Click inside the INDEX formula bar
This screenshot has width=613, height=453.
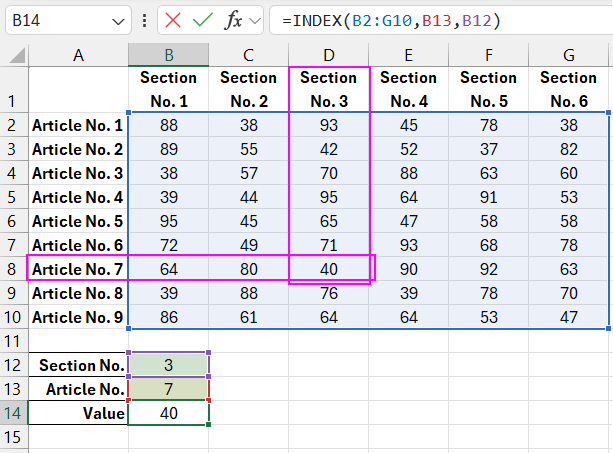(x=441, y=20)
